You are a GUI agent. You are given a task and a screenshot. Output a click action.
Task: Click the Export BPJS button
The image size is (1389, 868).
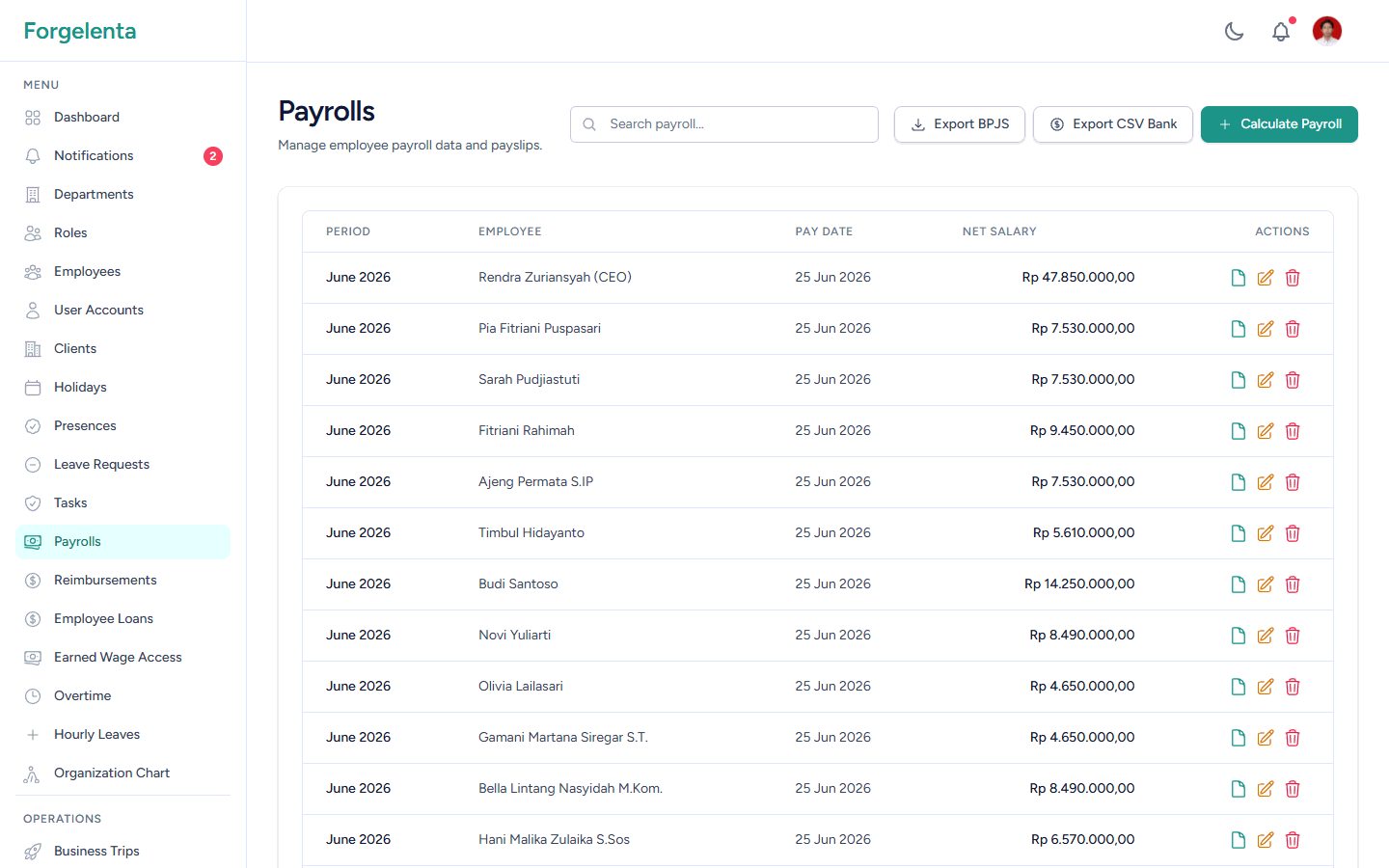coord(960,124)
